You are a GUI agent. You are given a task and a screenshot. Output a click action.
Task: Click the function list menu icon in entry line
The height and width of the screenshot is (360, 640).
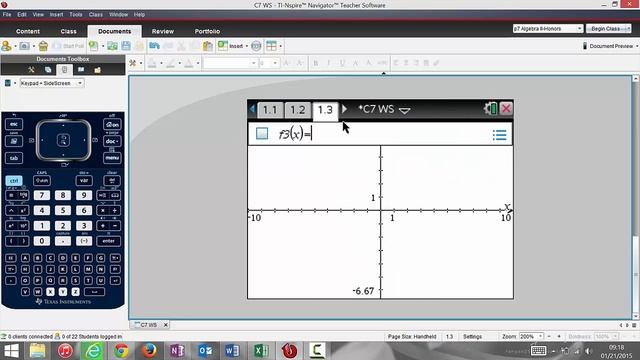point(499,135)
